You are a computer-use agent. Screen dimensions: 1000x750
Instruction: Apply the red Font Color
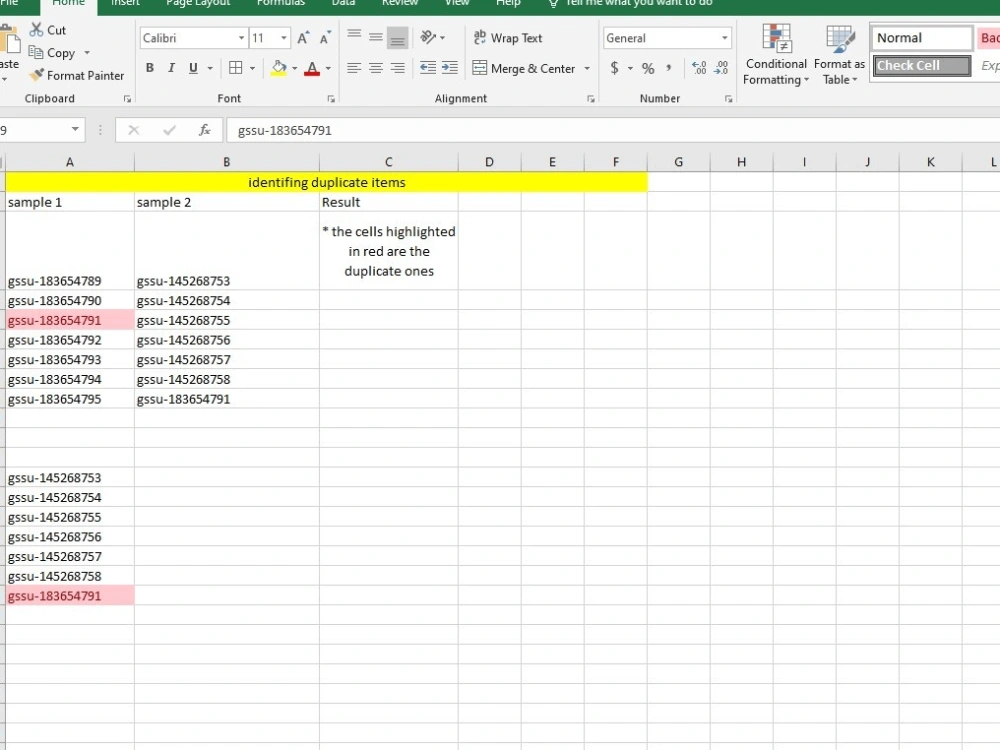tap(312, 68)
